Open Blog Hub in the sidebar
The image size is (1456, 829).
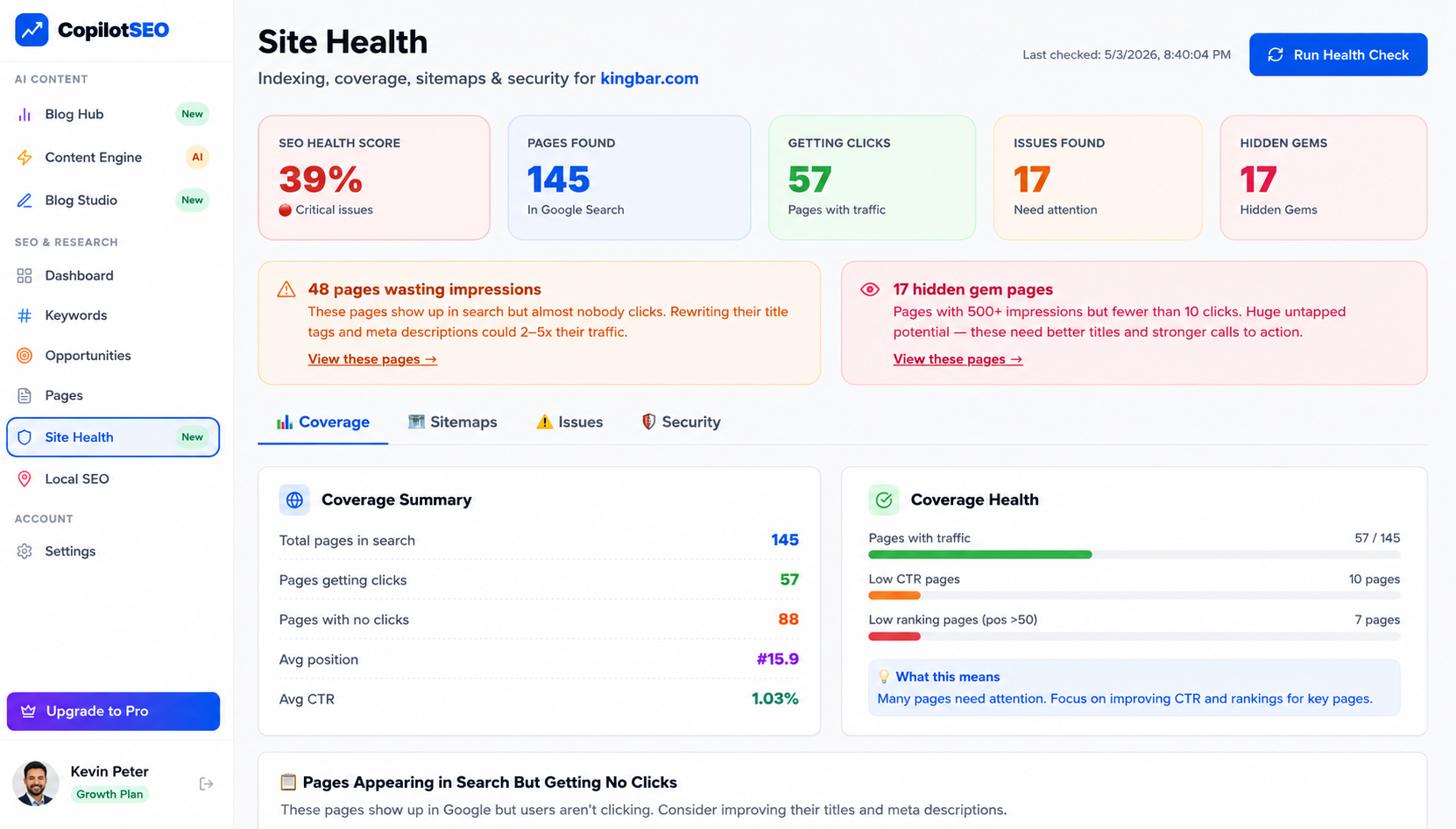(x=113, y=114)
